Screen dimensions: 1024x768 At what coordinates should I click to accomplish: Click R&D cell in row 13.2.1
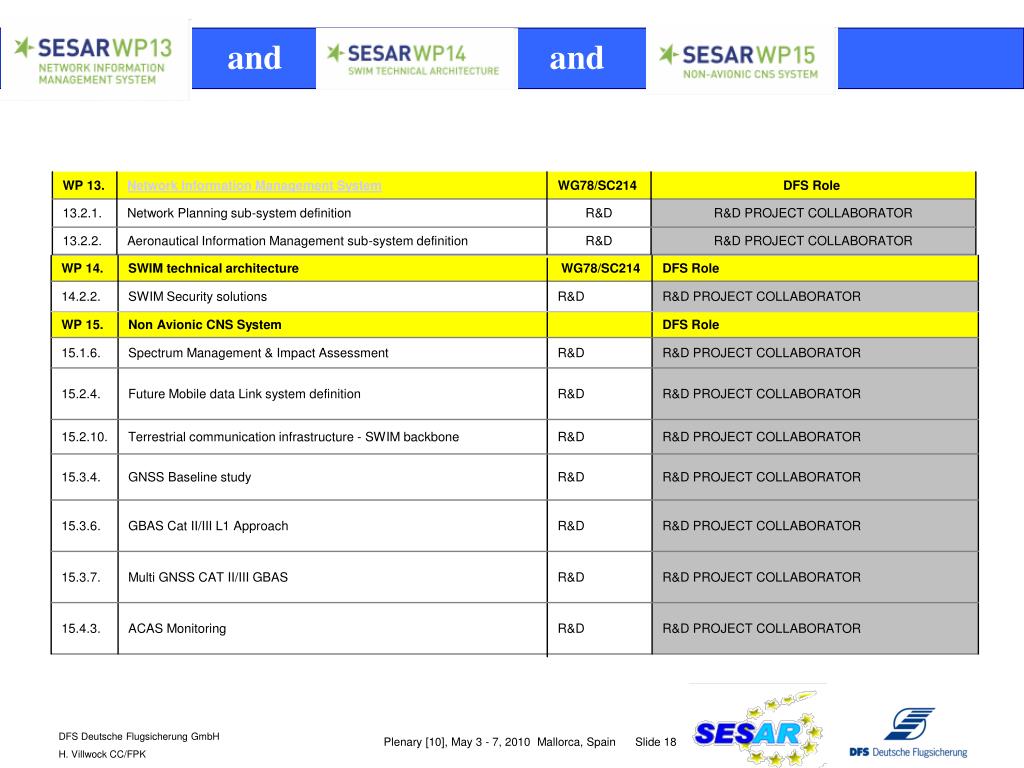599,213
